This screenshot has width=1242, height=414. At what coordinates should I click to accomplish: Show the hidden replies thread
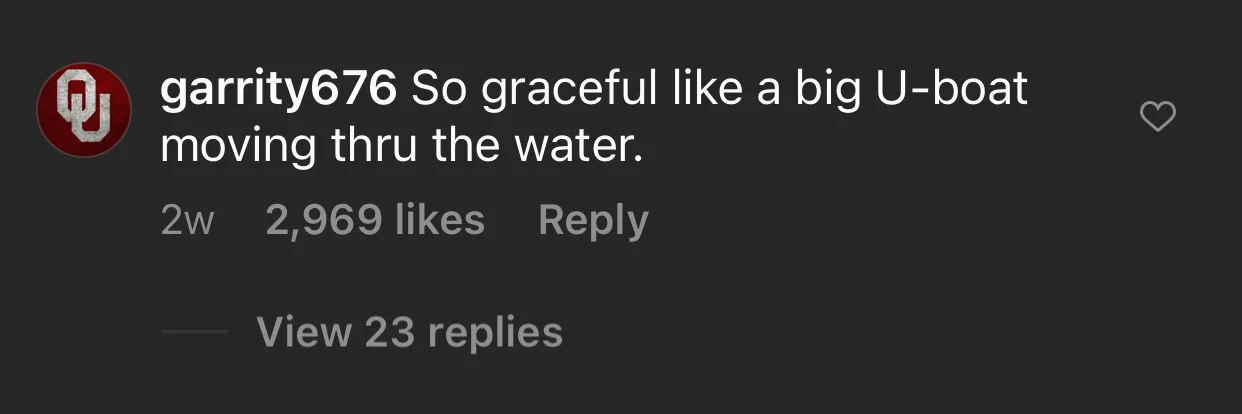(409, 332)
